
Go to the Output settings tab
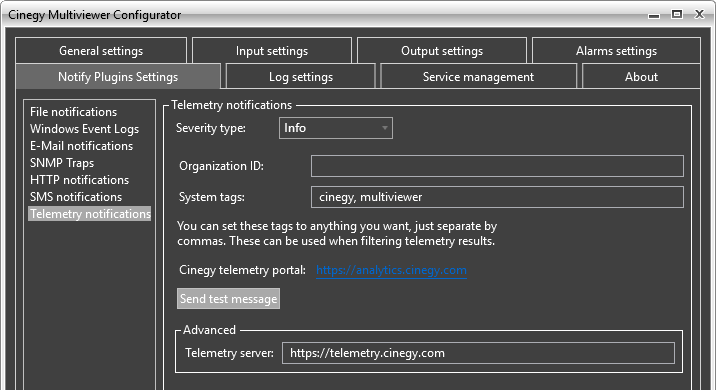point(442,51)
